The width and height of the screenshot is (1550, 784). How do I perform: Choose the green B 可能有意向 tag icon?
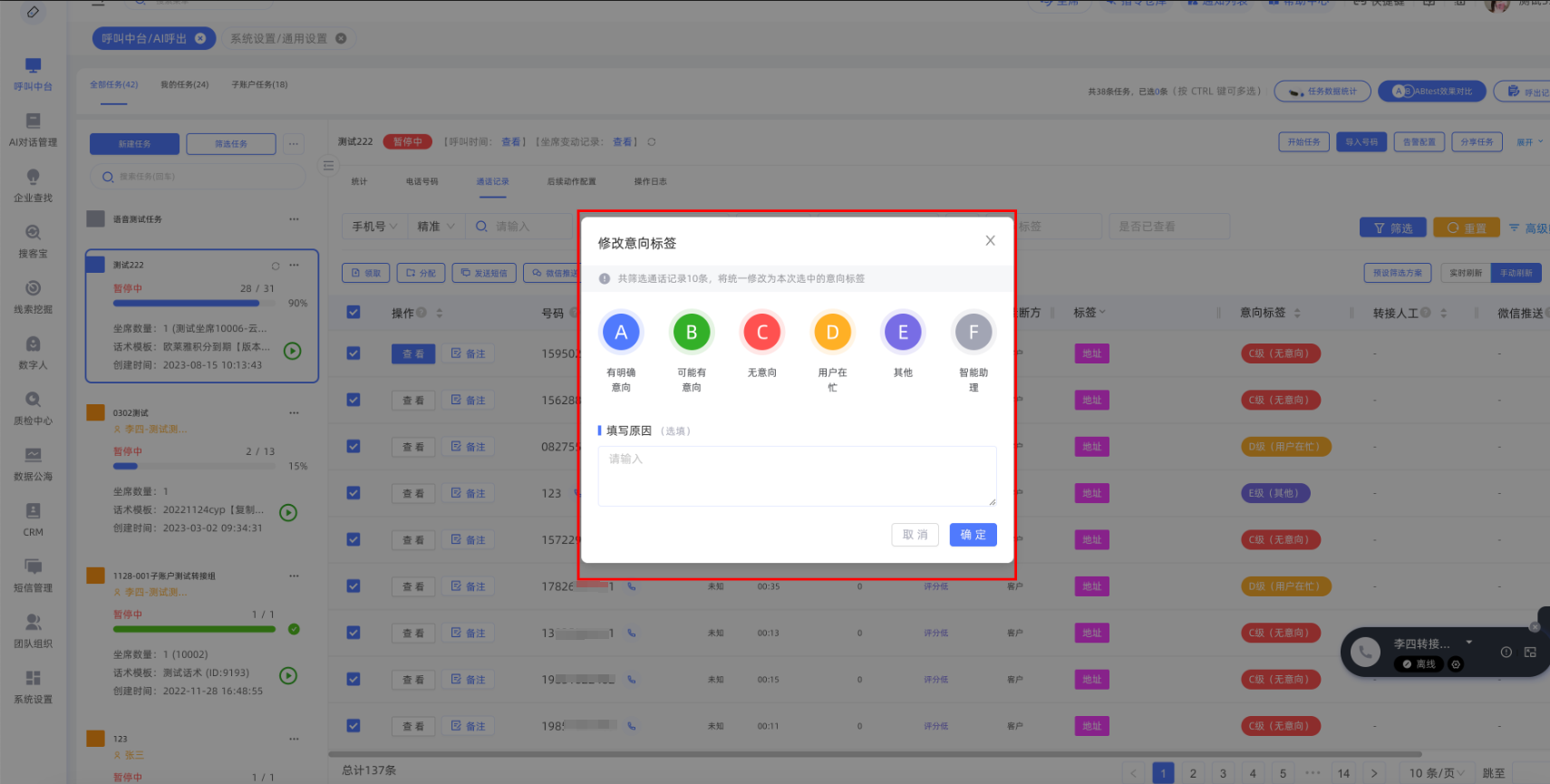click(691, 333)
